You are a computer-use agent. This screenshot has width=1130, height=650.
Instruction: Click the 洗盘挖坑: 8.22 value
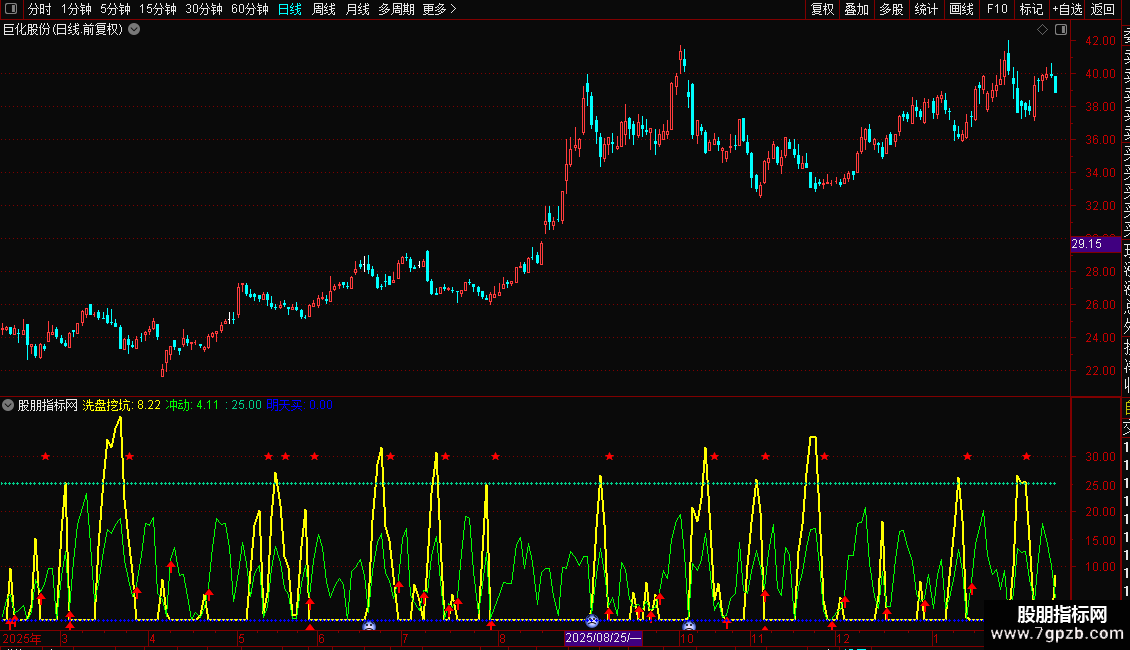pos(121,405)
